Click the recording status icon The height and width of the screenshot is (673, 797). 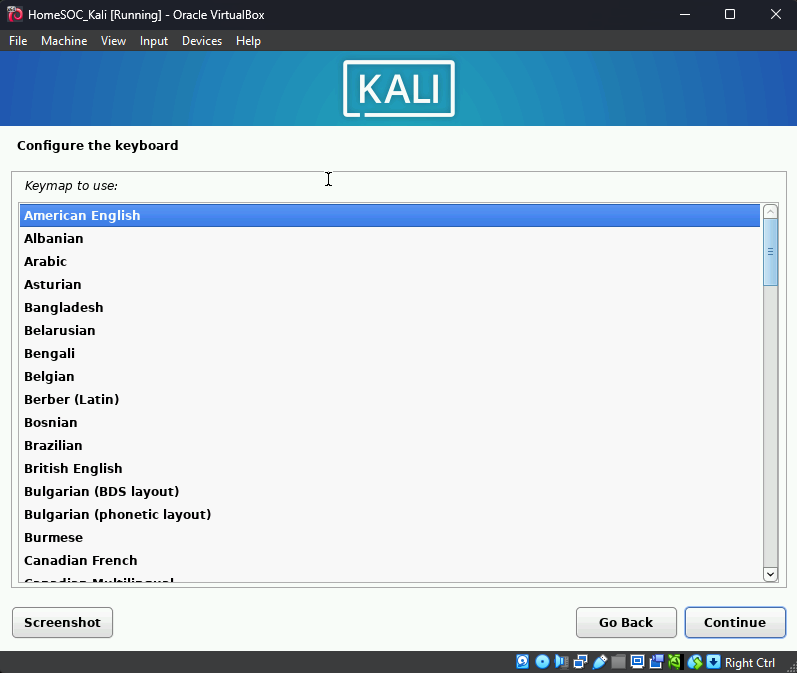pyautogui.click(x=656, y=662)
